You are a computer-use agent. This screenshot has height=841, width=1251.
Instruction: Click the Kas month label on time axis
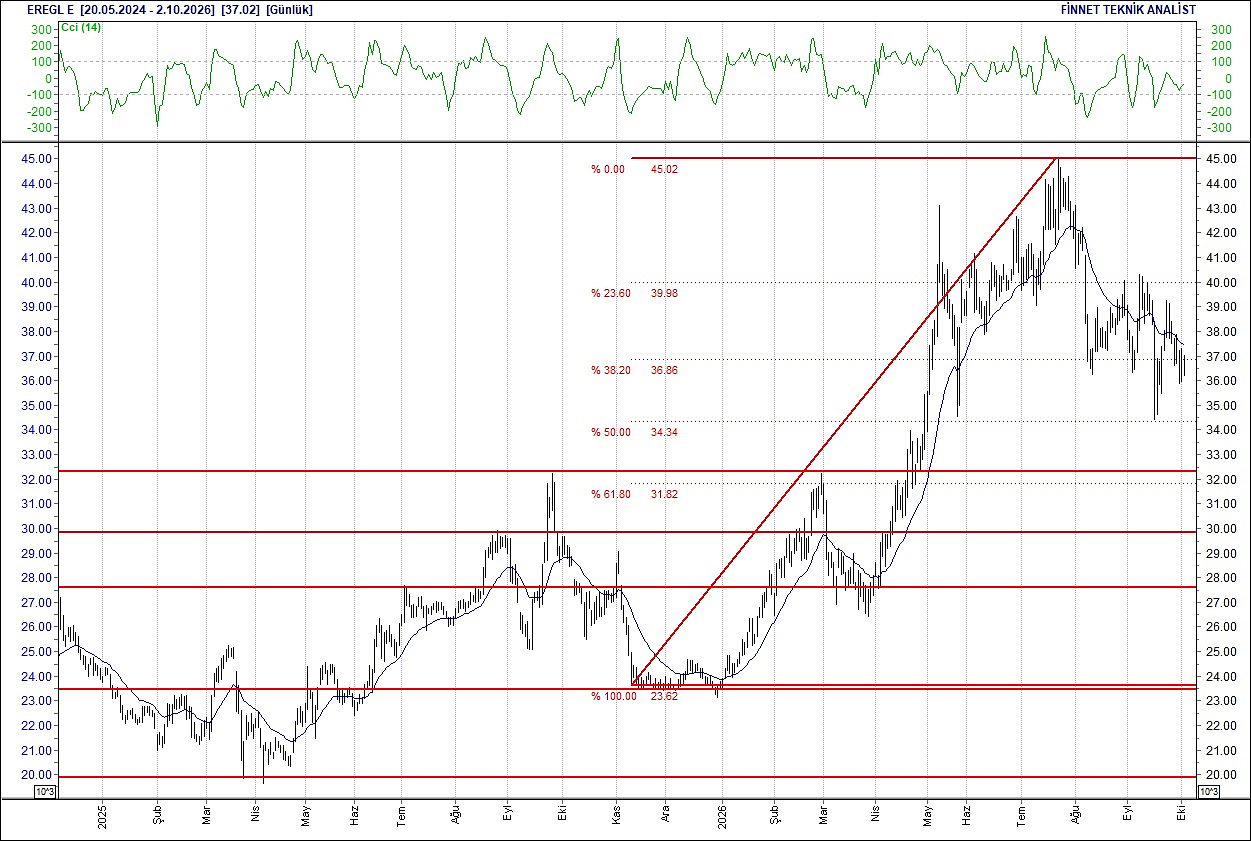(616, 815)
